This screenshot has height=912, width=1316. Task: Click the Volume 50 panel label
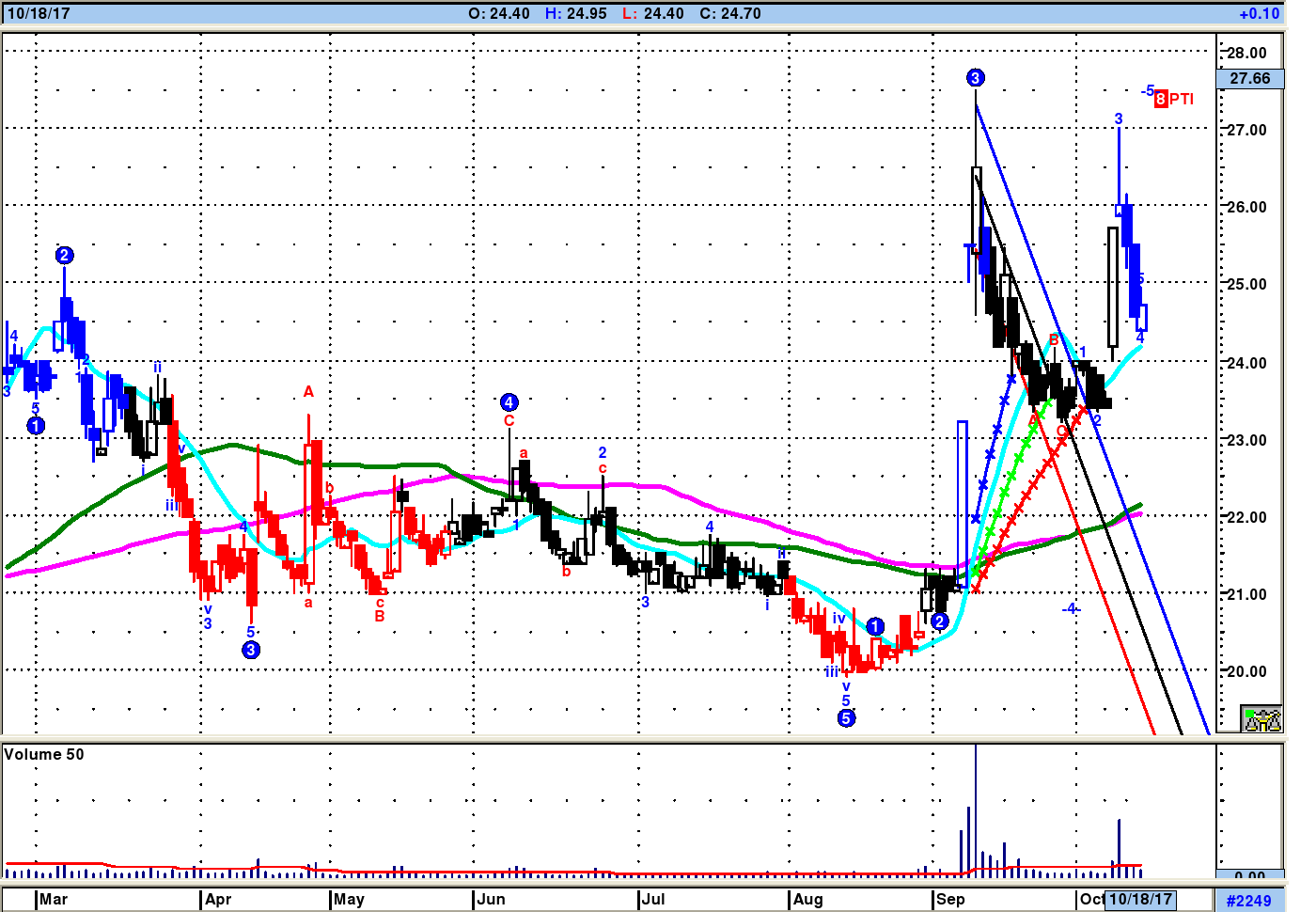coord(44,754)
